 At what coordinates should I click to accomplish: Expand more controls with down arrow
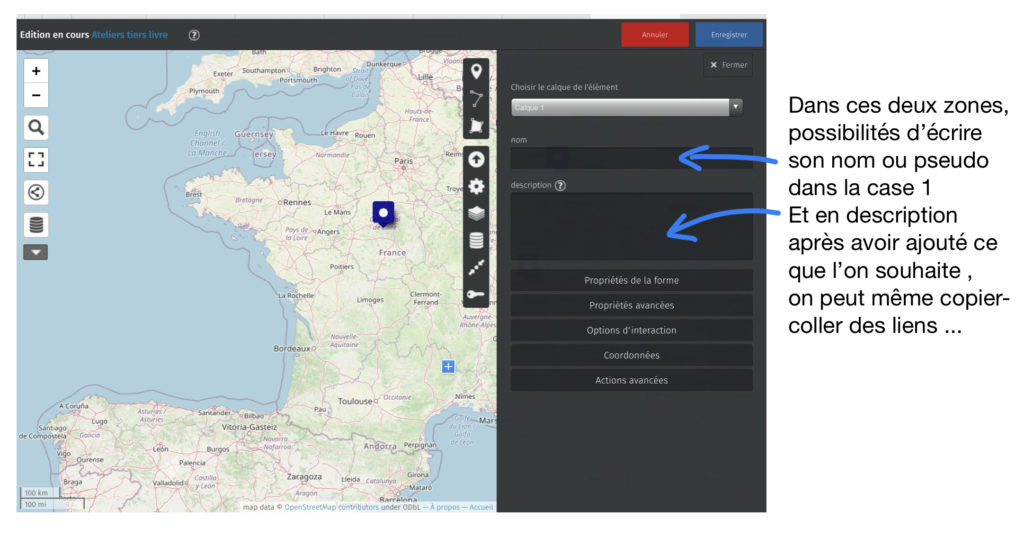point(36,253)
